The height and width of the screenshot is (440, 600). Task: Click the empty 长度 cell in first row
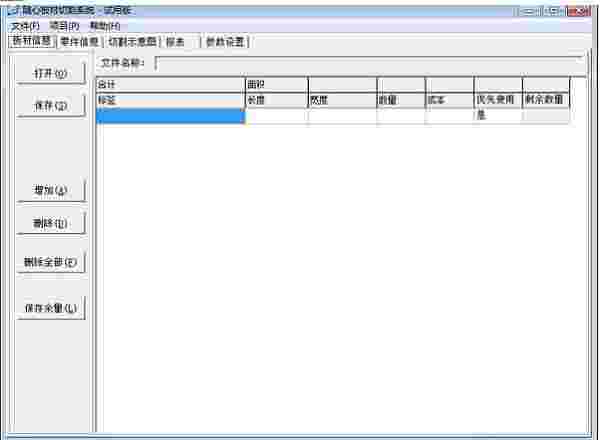276,116
